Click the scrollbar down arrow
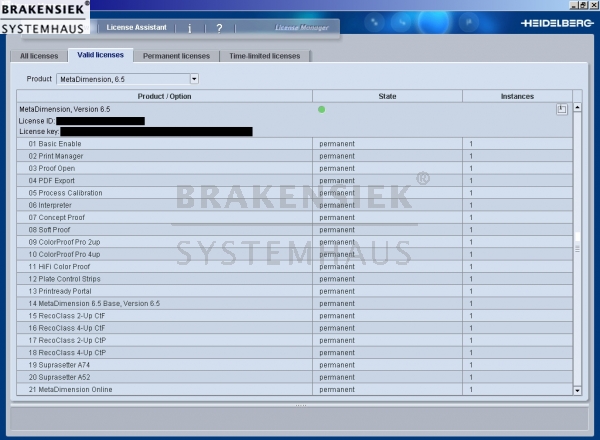Viewport: 600px width, 440px height. pyautogui.click(x=577, y=391)
